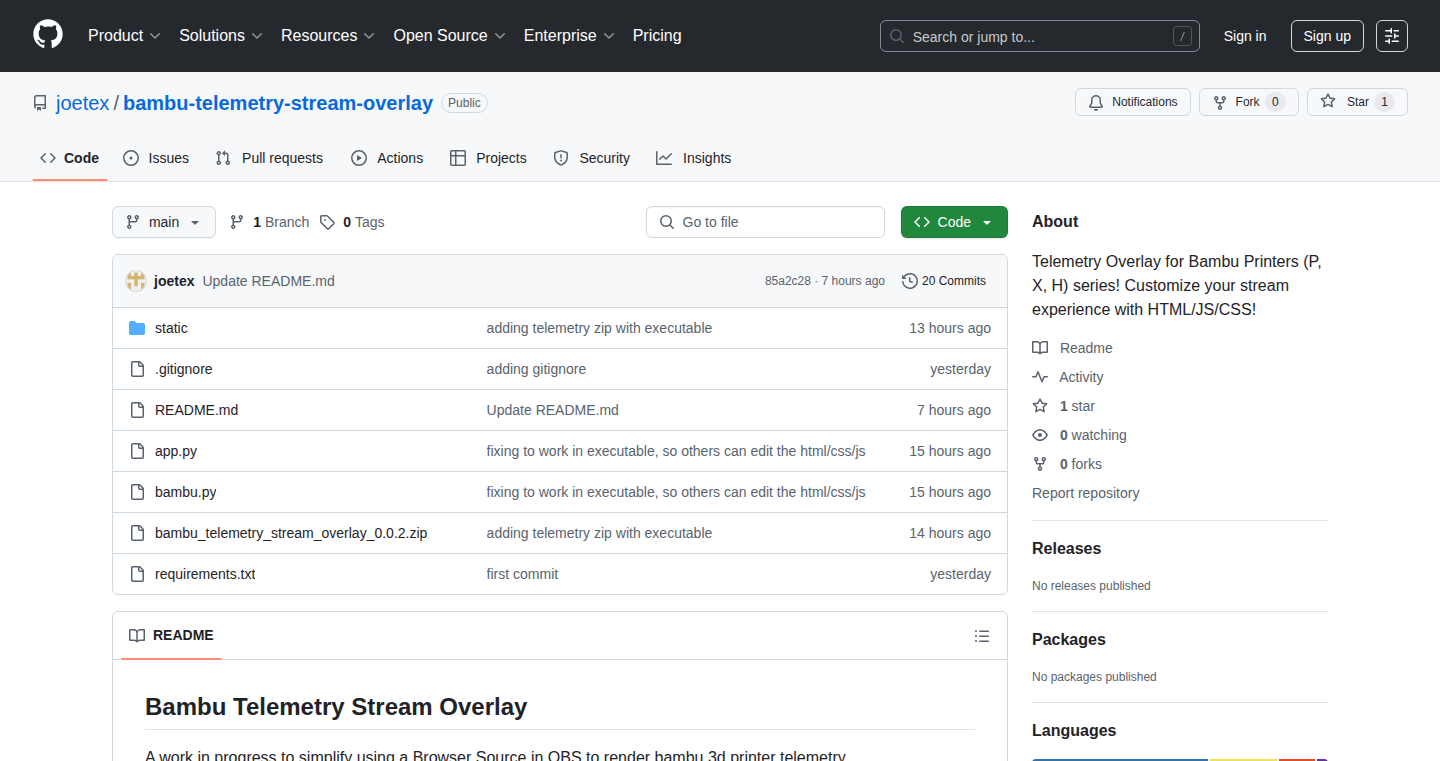Expand the Enterprise menu
This screenshot has width=1440, height=761.
click(569, 36)
